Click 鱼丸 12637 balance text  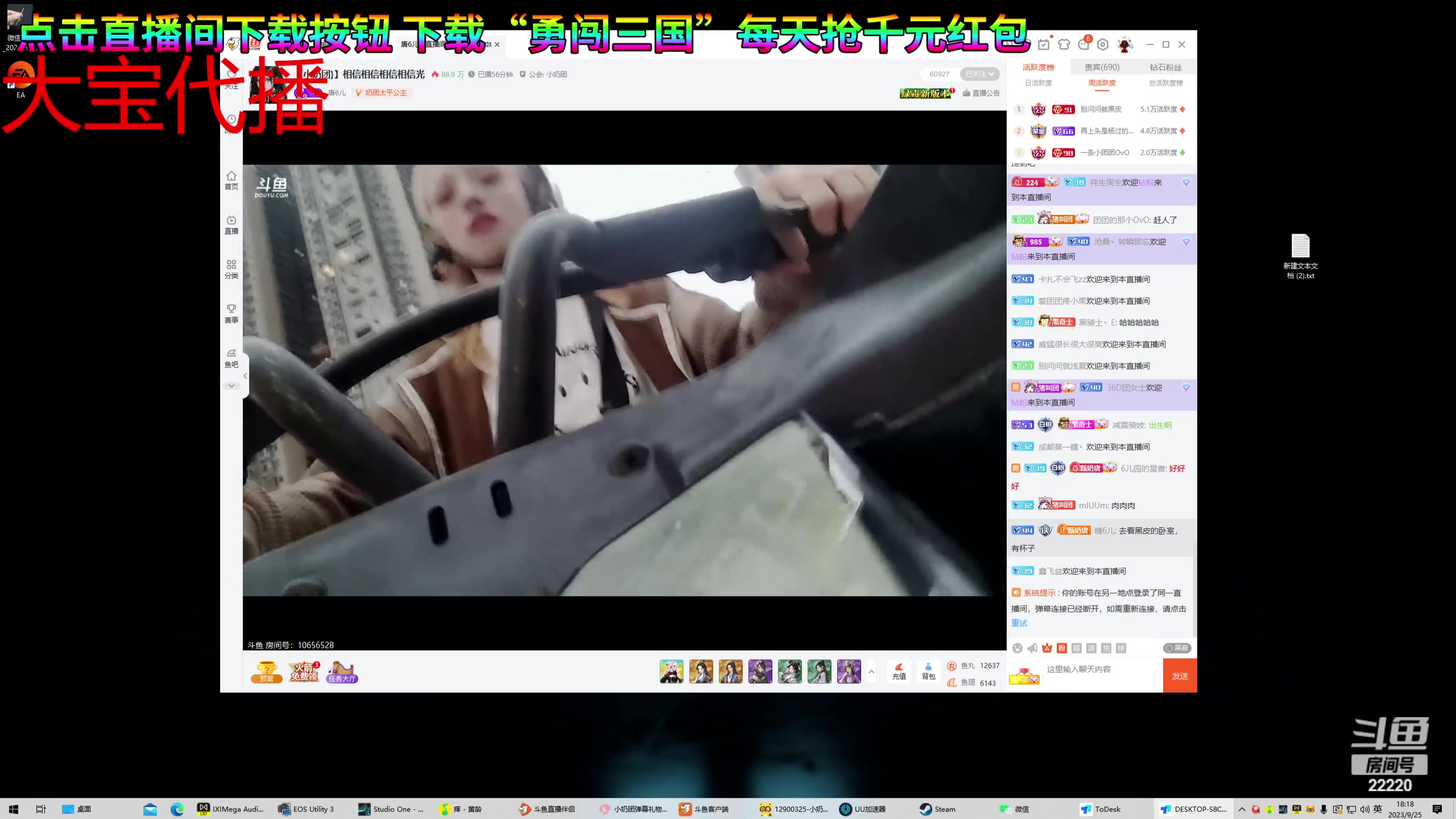[x=973, y=665]
